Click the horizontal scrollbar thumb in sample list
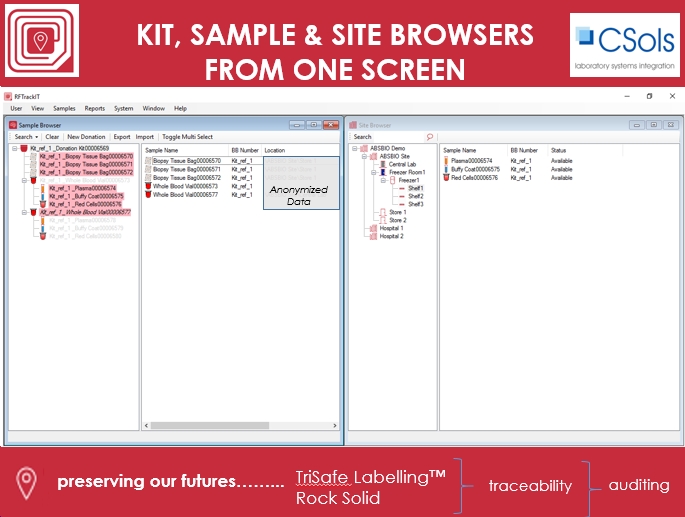The width and height of the screenshot is (685, 517). 210,425
